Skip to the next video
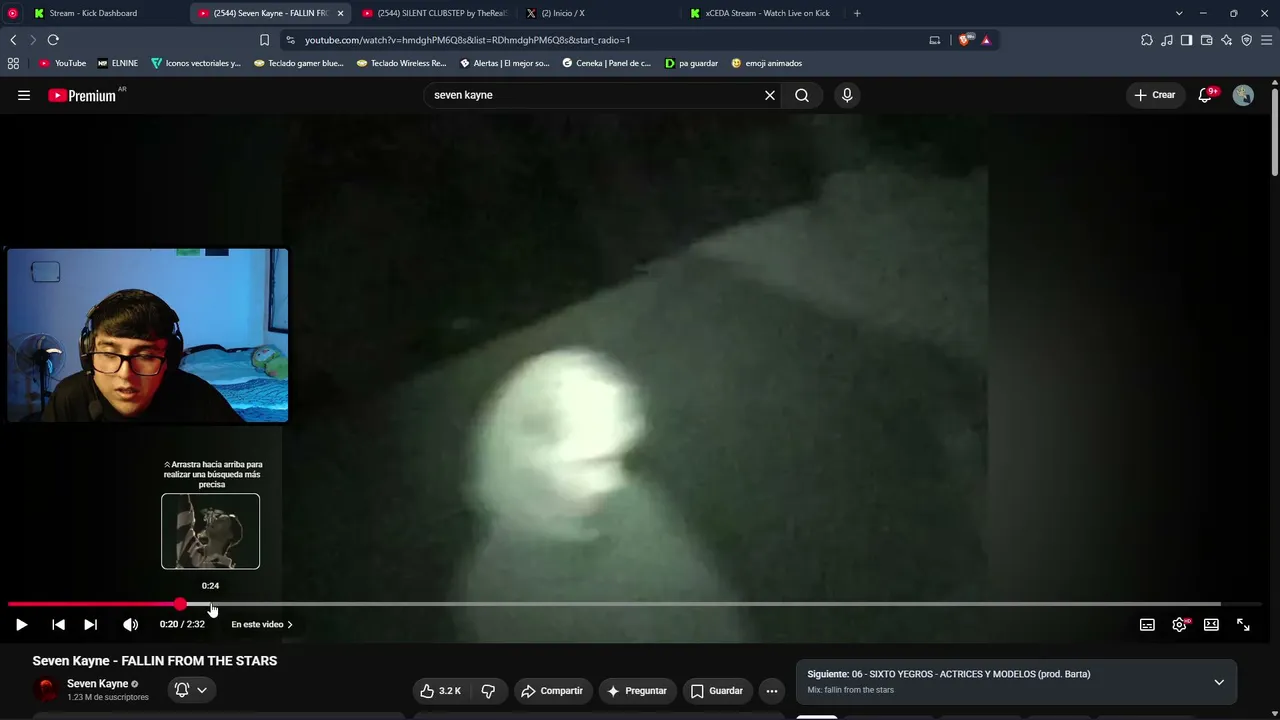This screenshot has width=1280, height=720. coord(91,624)
